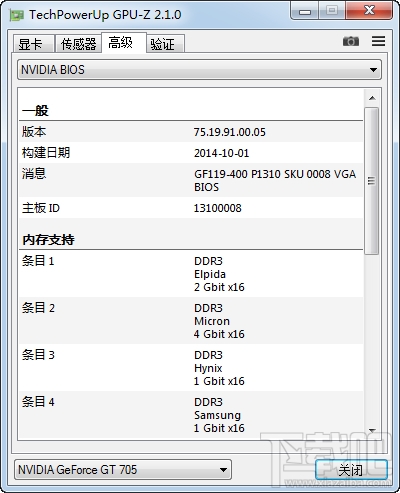
Task: Click the 一般 section header
Action: click(35, 111)
